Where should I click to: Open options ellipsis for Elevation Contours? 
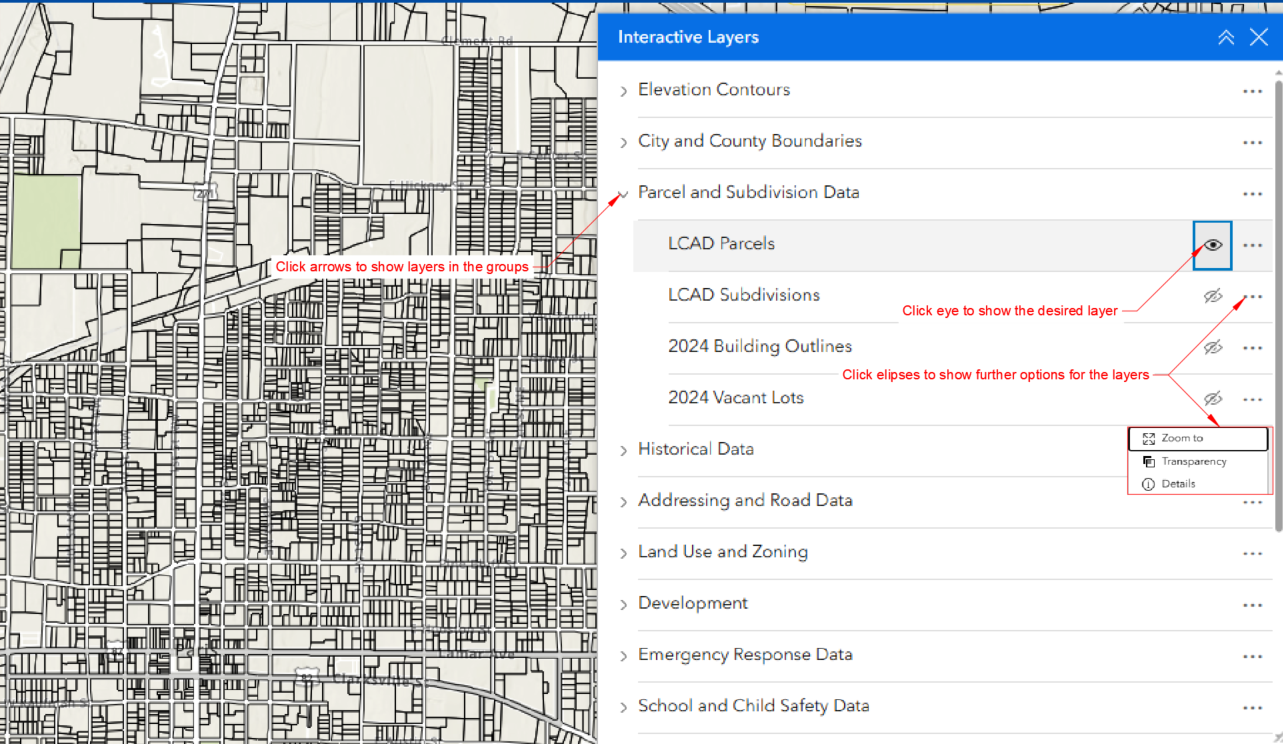click(1252, 91)
